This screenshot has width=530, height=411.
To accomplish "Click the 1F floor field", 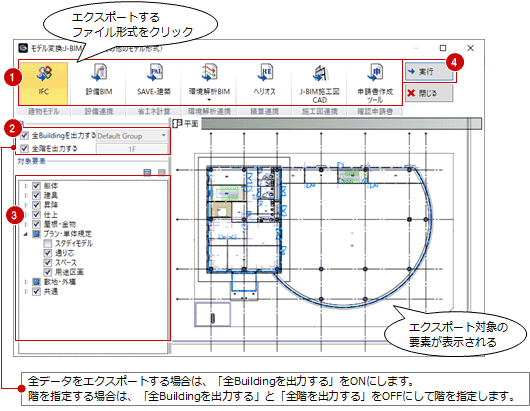I will 132,149.
